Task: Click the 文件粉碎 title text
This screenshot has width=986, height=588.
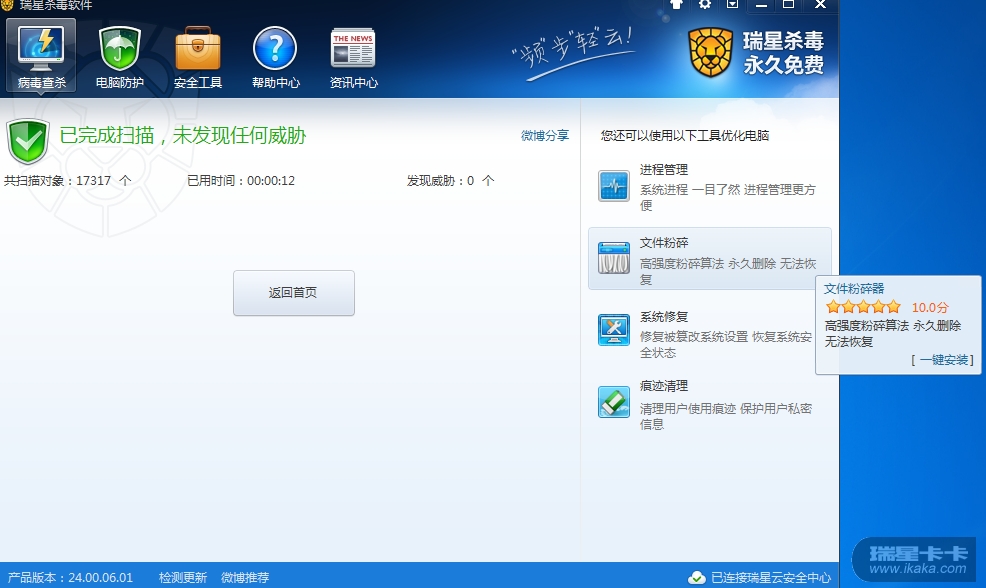Action: pyautogui.click(x=663, y=243)
